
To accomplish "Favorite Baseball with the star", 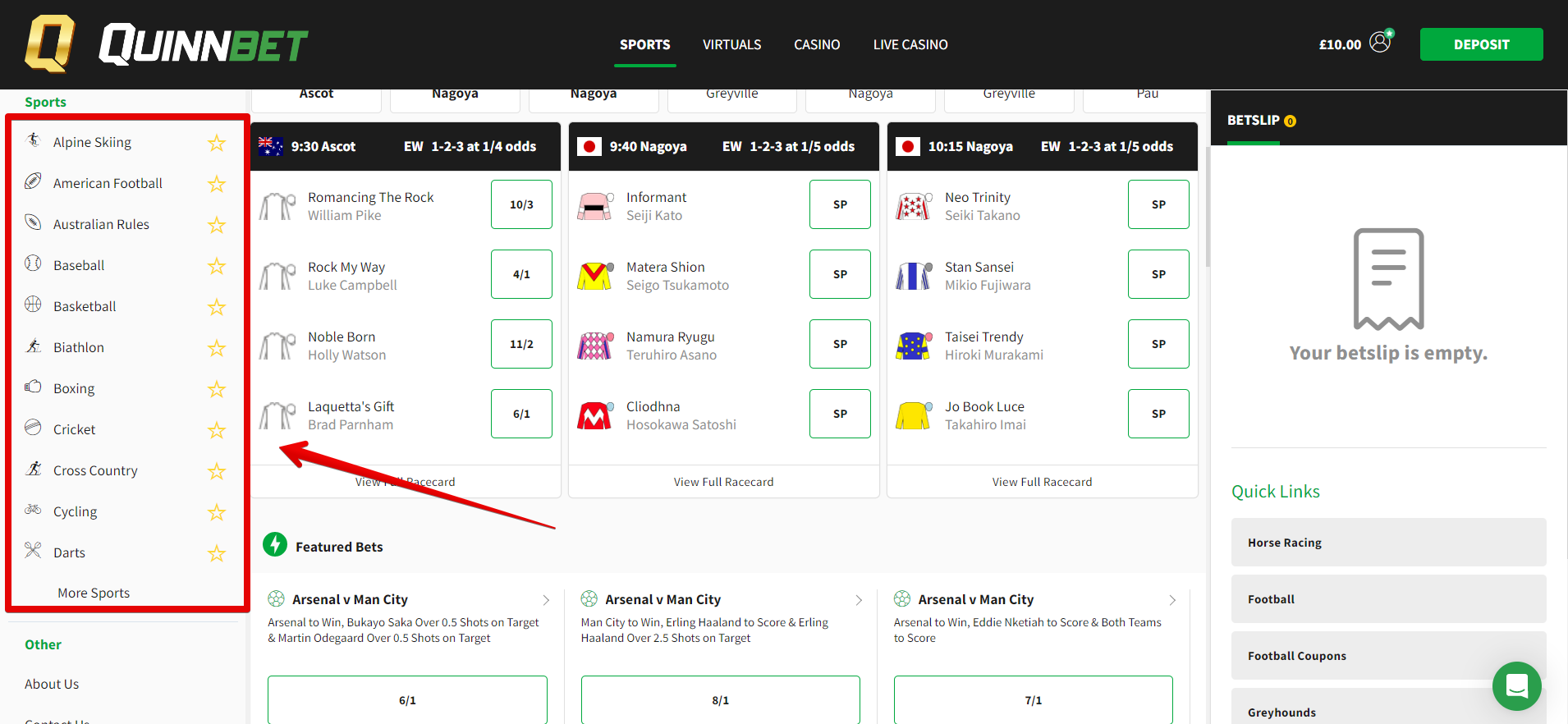I will (217, 266).
